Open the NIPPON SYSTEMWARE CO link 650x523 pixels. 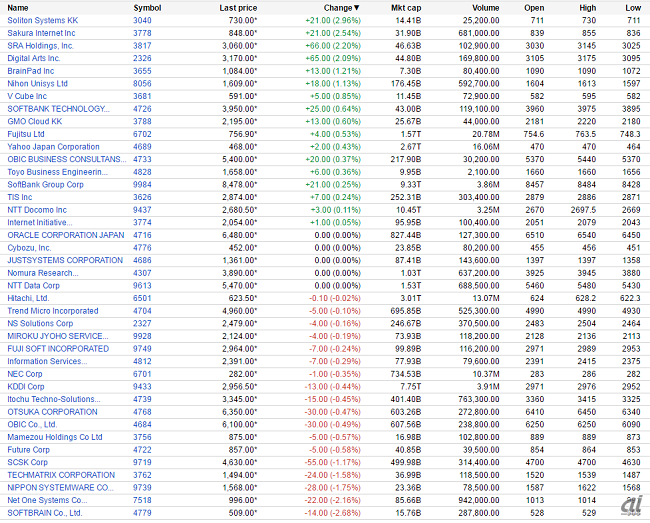pyautogui.click(x=60, y=488)
